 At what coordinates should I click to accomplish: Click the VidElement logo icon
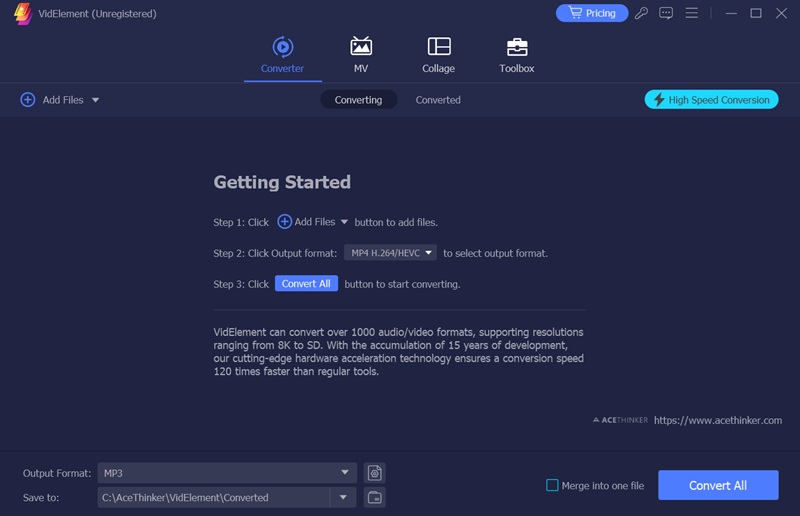coord(22,13)
